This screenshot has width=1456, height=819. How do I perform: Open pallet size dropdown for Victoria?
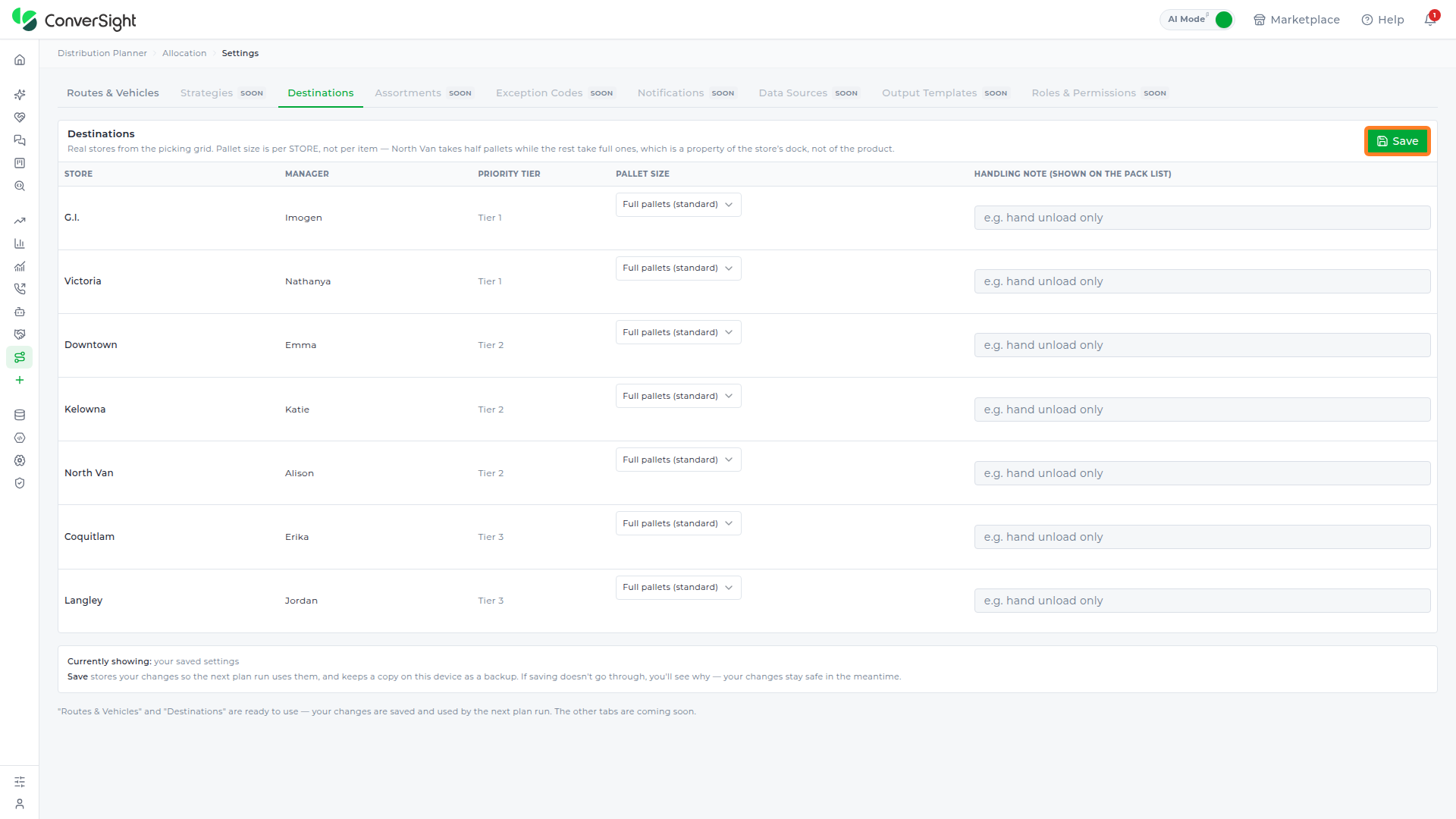[678, 268]
